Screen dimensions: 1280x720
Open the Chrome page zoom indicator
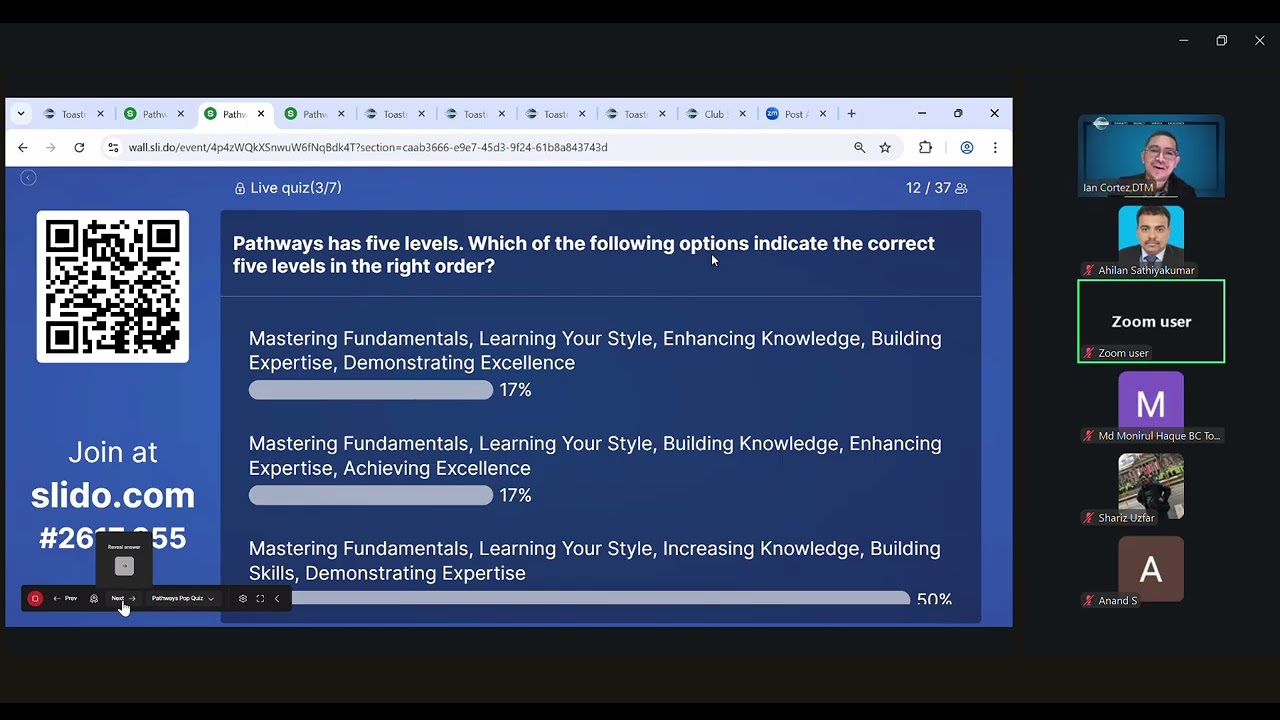click(x=859, y=147)
